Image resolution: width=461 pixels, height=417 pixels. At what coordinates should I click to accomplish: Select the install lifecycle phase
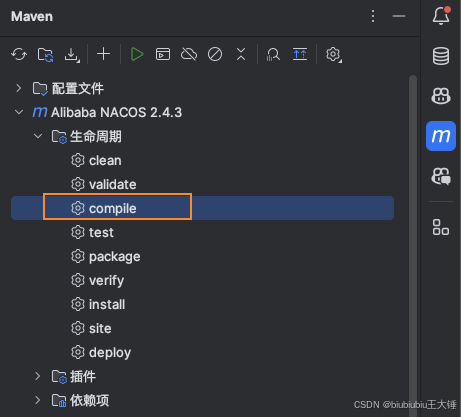pyautogui.click(x=107, y=304)
